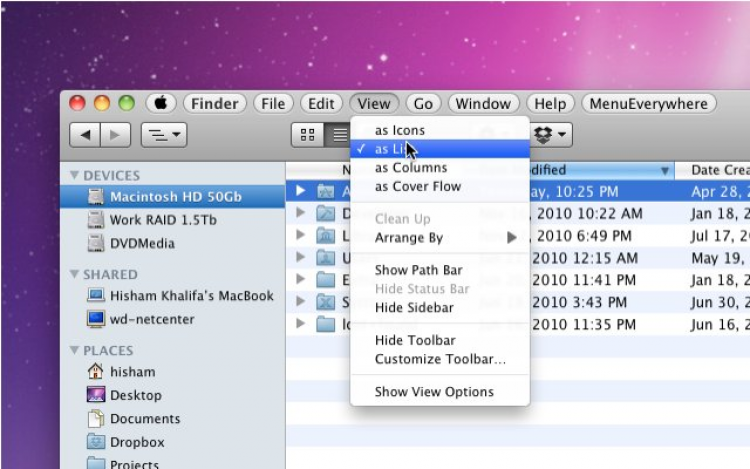Viewport: 750px width, 469px height.
Task: Choose checked 'as List' menu item
Action: [x=440, y=149]
